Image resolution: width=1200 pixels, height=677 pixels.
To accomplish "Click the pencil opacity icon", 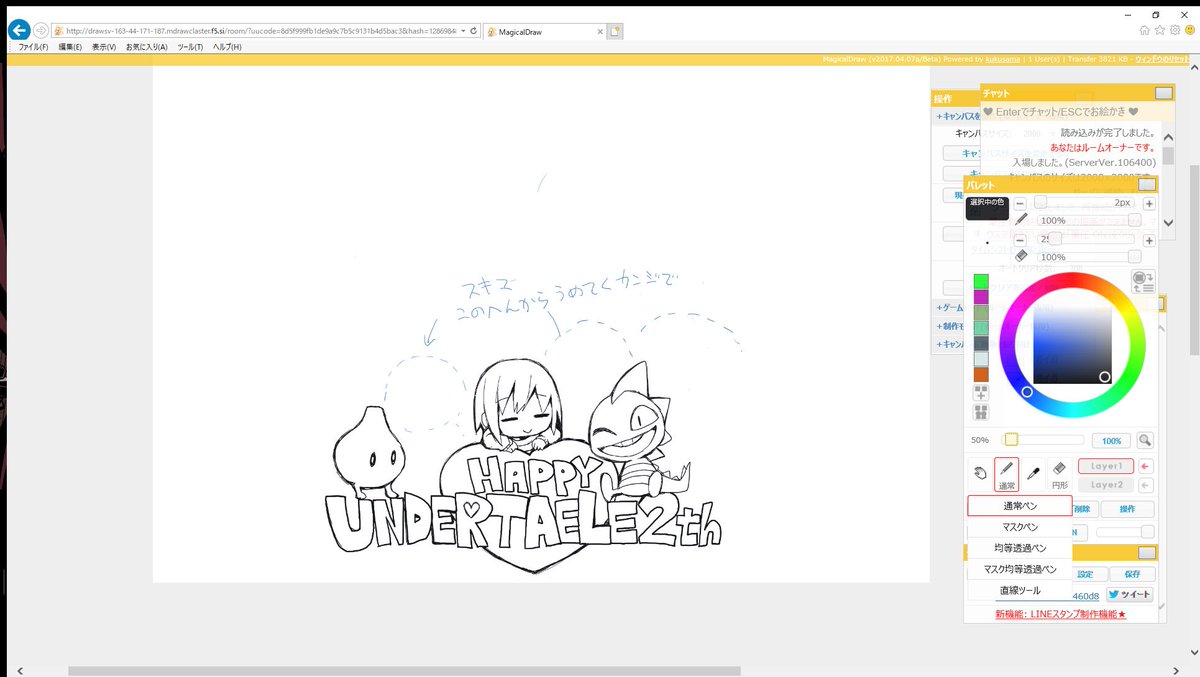I will pos(1021,219).
